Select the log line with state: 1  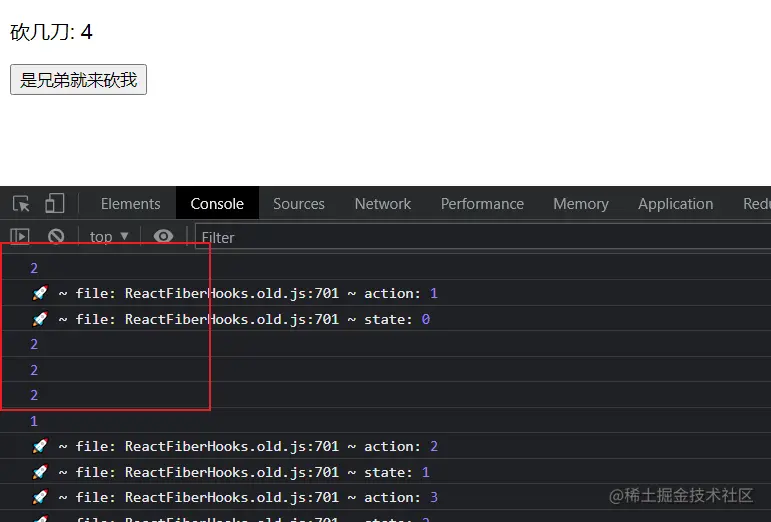[x=386, y=471]
